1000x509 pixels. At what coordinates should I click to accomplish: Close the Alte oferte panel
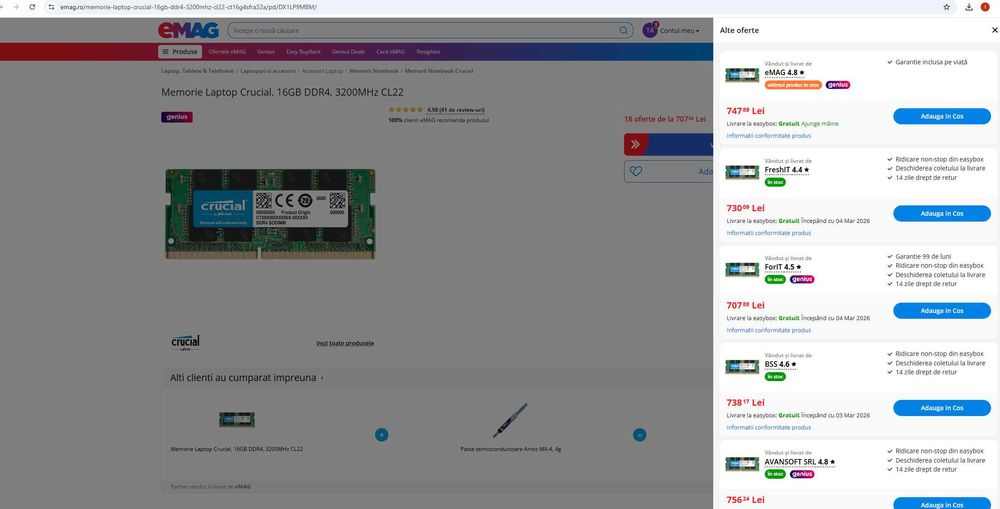click(994, 30)
